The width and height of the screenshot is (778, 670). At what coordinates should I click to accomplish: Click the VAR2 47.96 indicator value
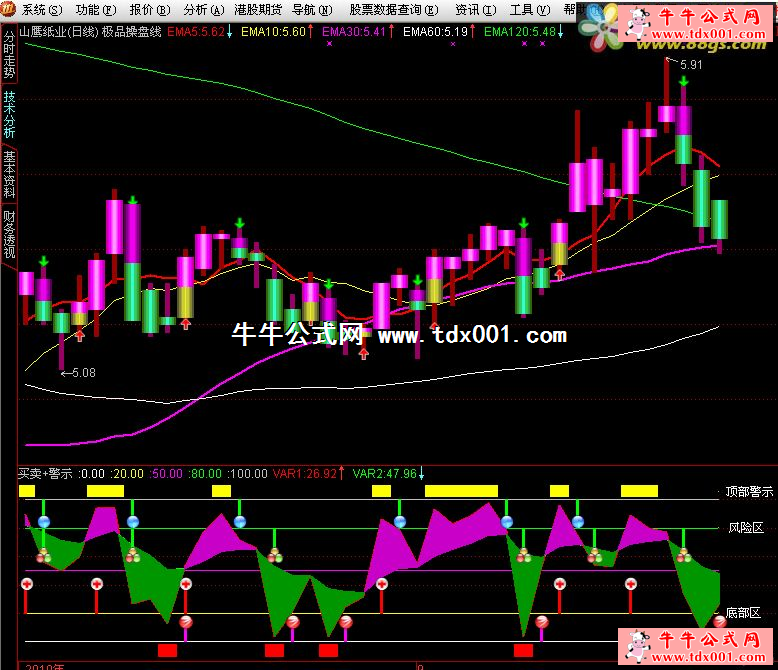coord(384,474)
